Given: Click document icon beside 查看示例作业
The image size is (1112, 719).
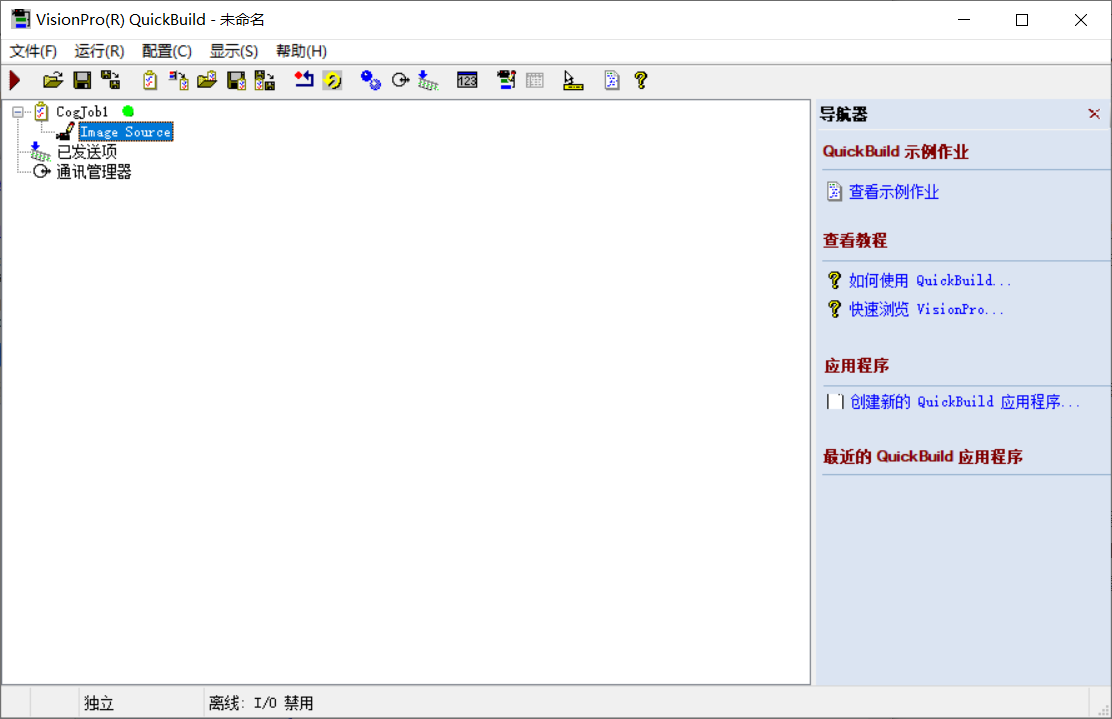Looking at the screenshot, I should point(835,191).
